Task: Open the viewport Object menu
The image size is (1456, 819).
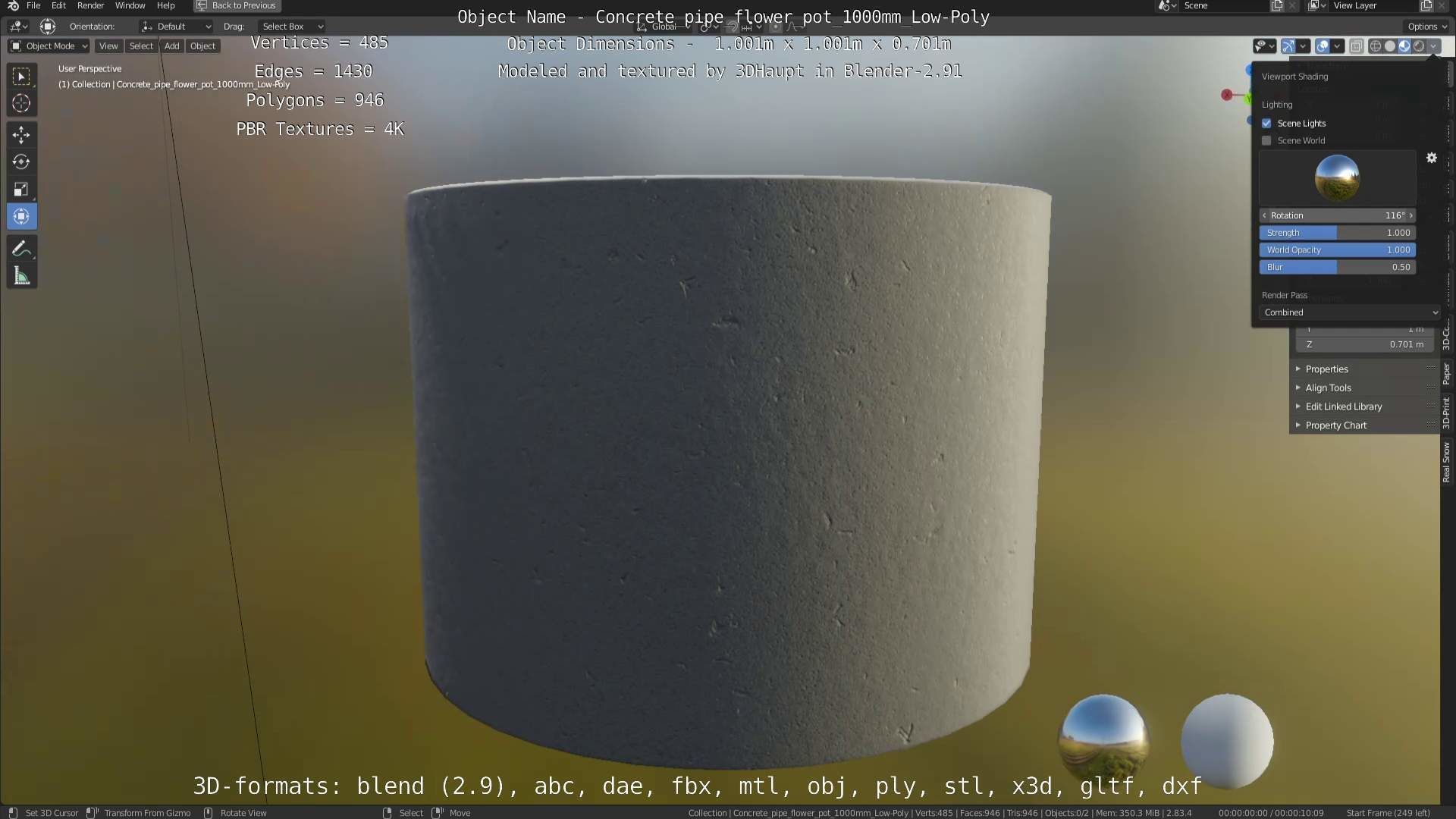Action: point(202,46)
